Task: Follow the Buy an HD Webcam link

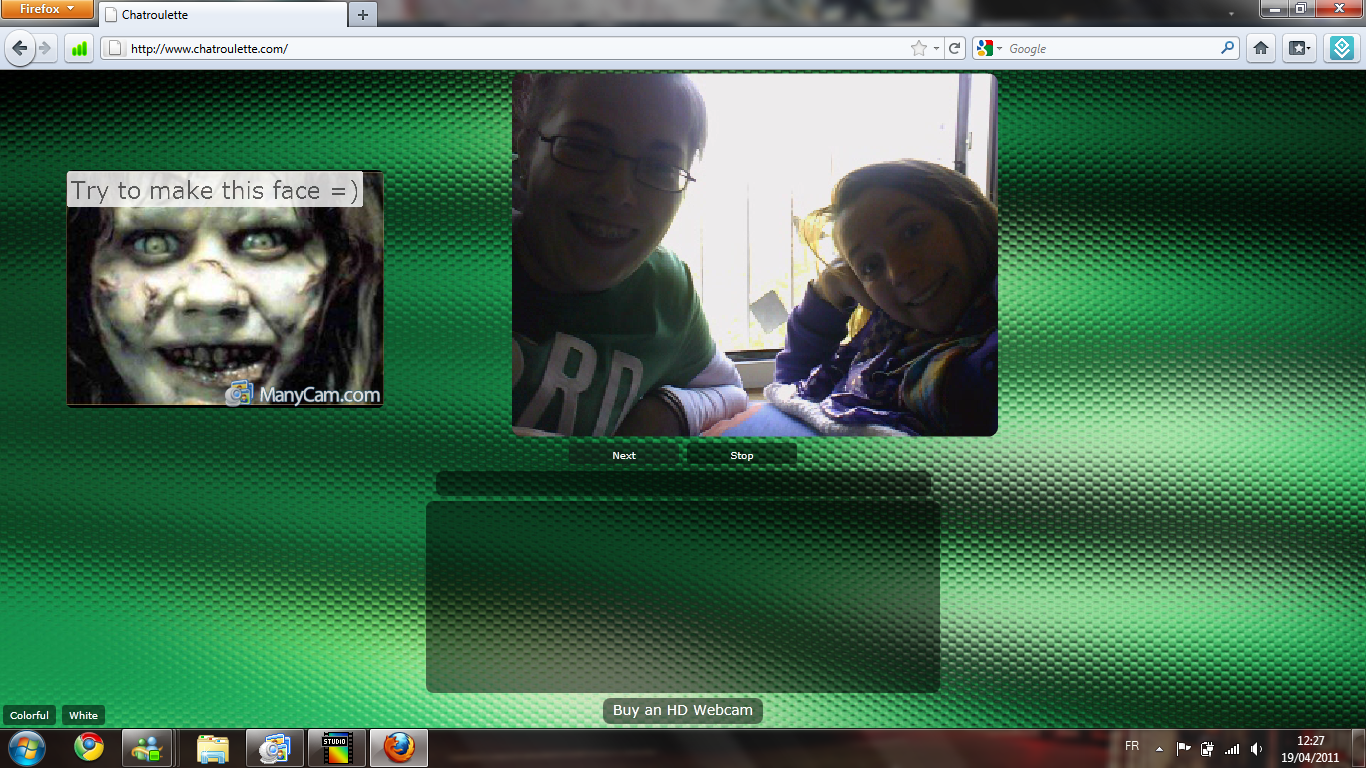Action: point(683,710)
